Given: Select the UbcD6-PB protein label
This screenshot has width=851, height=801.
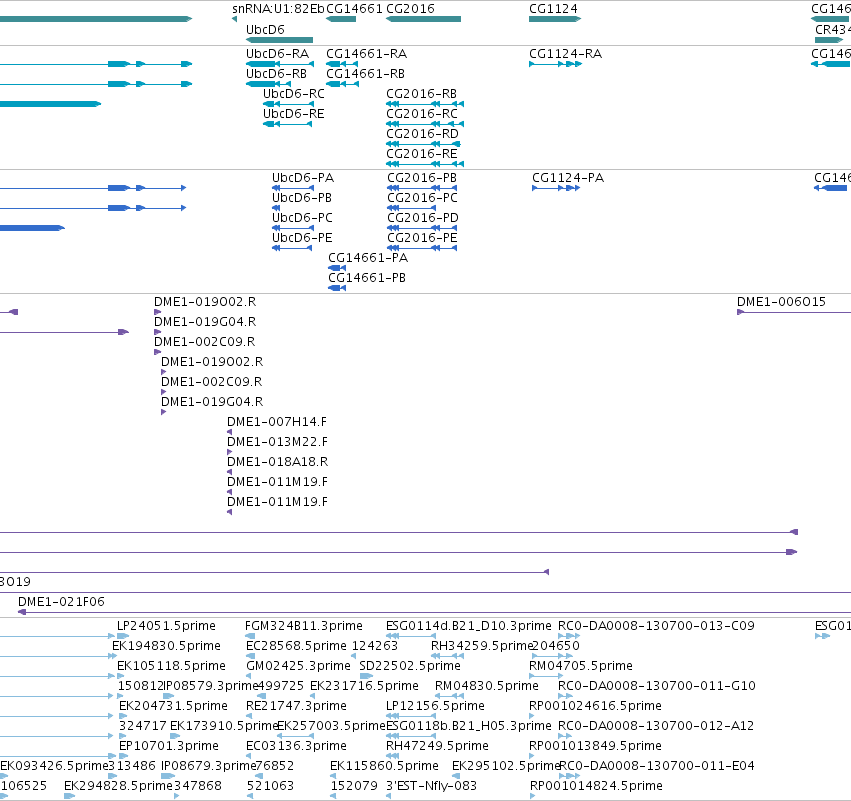Looking at the screenshot, I should pyautogui.click(x=302, y=198).
